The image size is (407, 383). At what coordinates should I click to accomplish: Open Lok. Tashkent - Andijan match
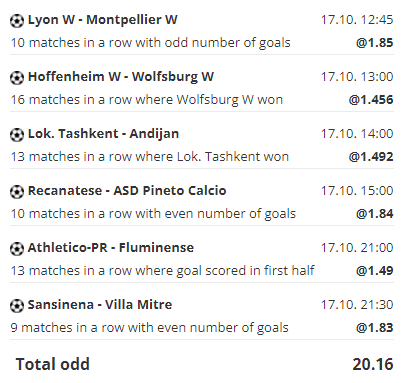[x=103, y=134]
